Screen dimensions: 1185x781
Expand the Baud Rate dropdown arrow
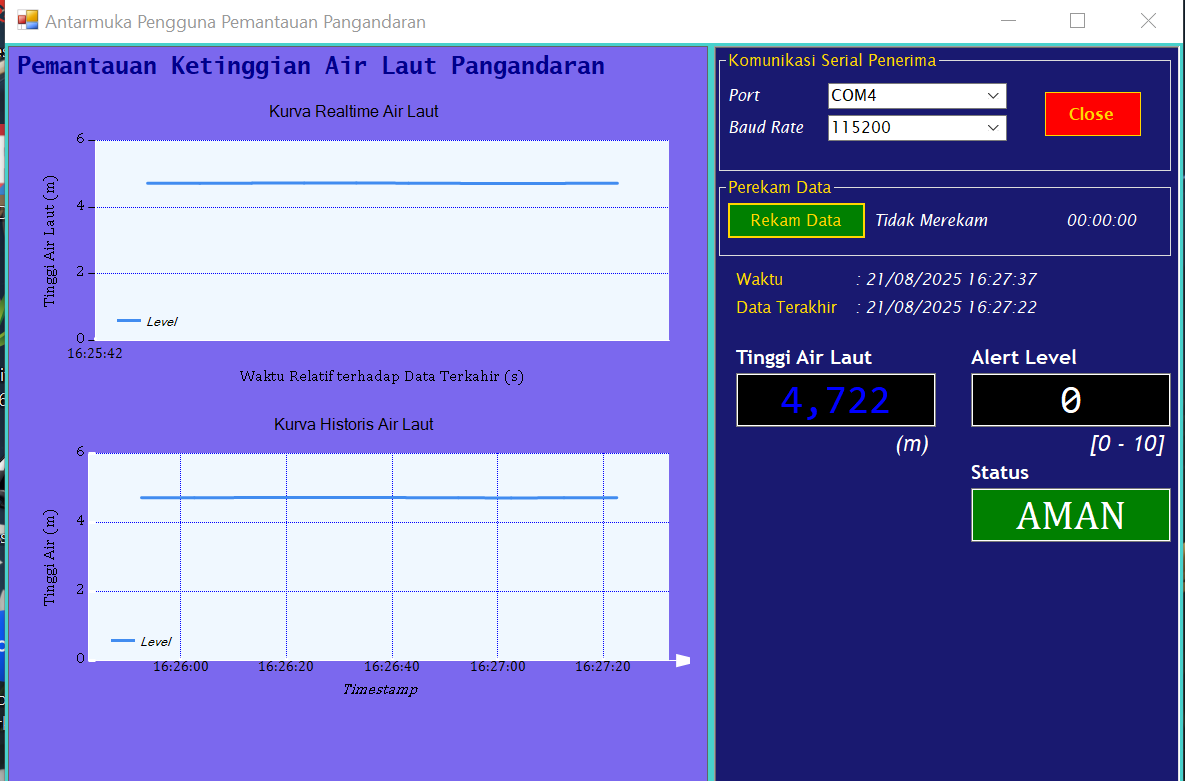[993, 128]
